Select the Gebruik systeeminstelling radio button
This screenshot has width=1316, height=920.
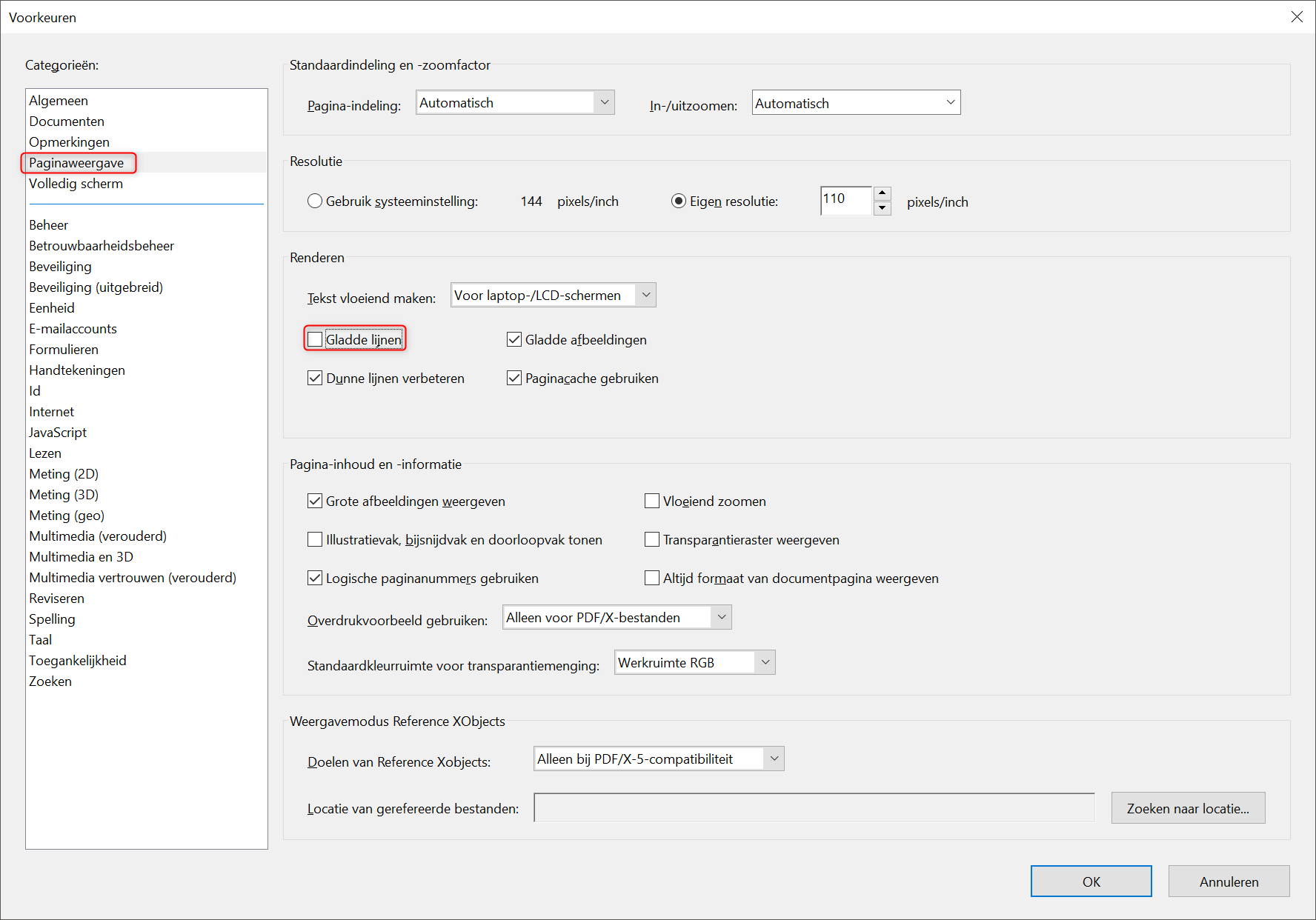(315, 201)
